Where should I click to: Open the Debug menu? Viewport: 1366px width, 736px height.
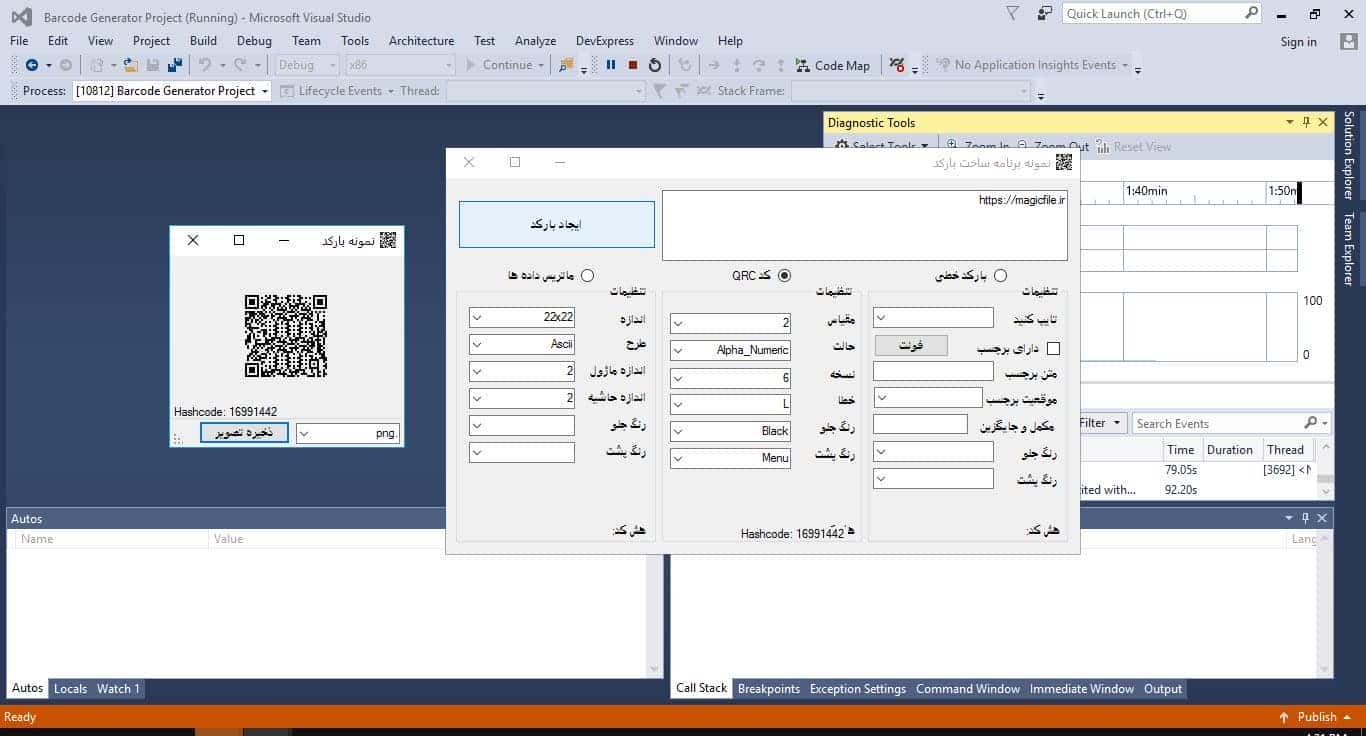[x=254, y=41]
